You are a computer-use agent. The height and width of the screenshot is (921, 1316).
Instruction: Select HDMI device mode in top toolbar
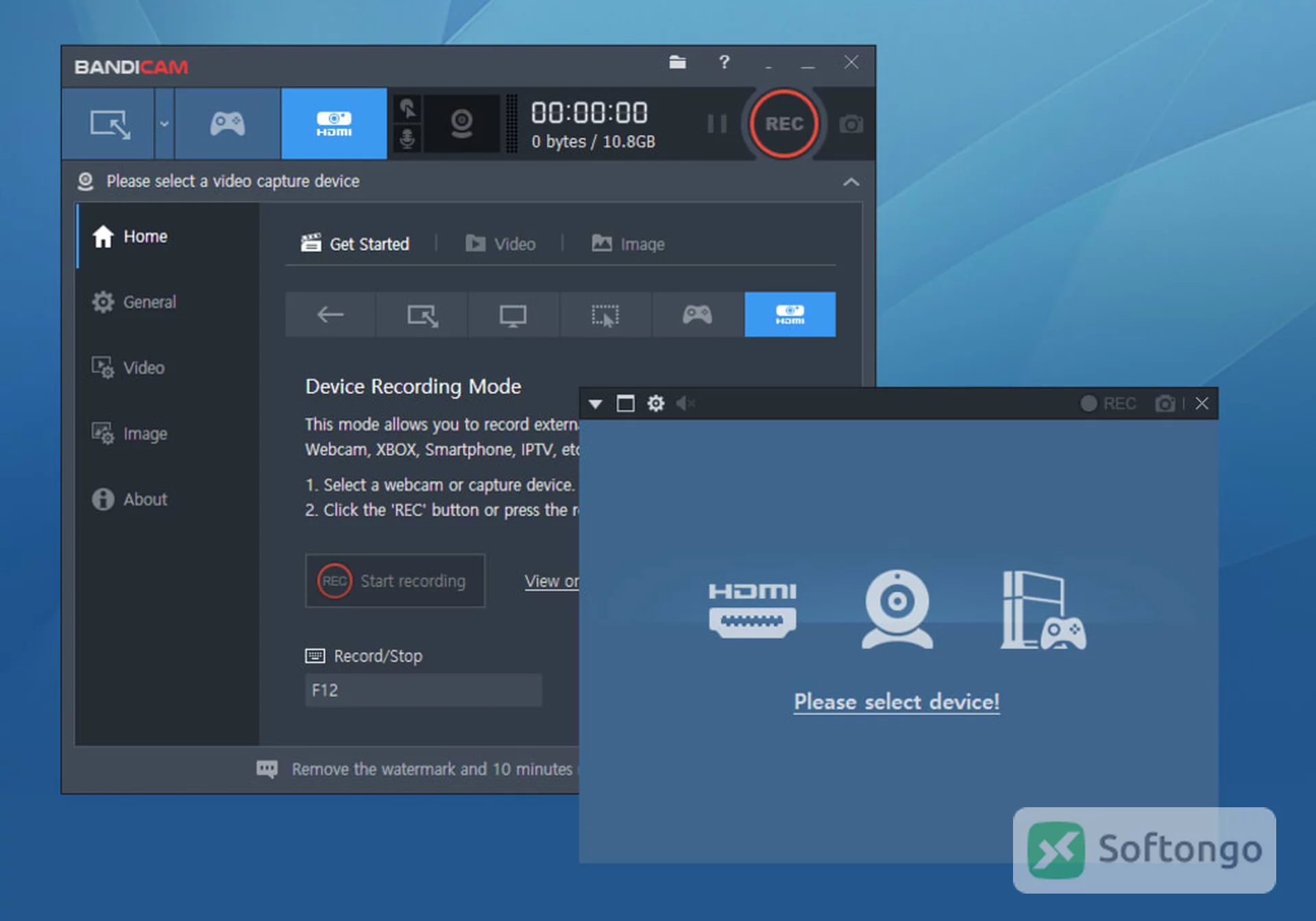click(x=334, y=124)
